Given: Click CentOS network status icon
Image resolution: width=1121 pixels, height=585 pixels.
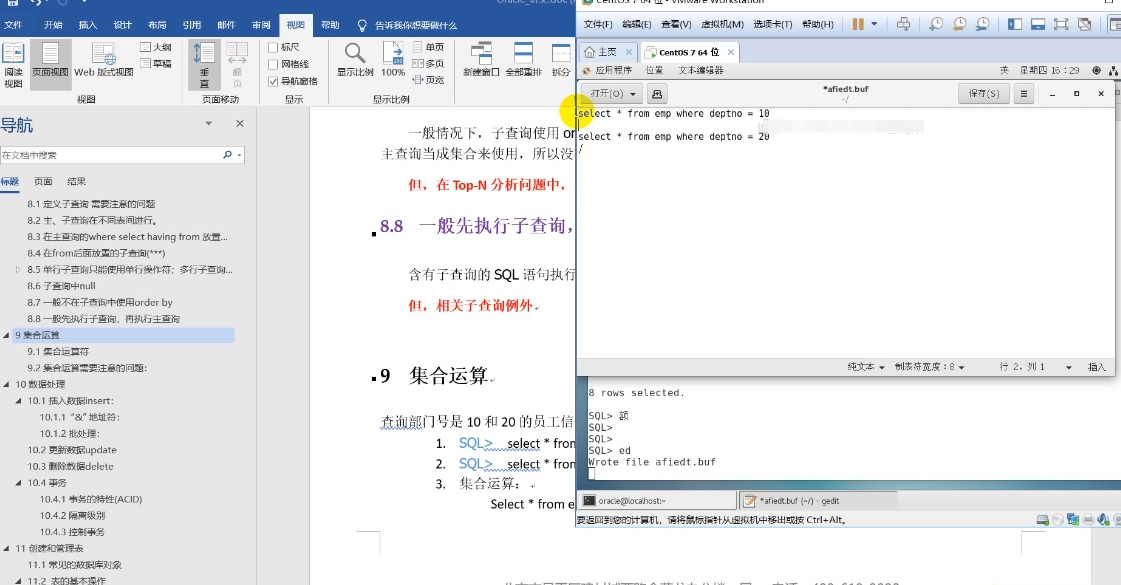Looking at the screenshot, I should (1112, 70).
